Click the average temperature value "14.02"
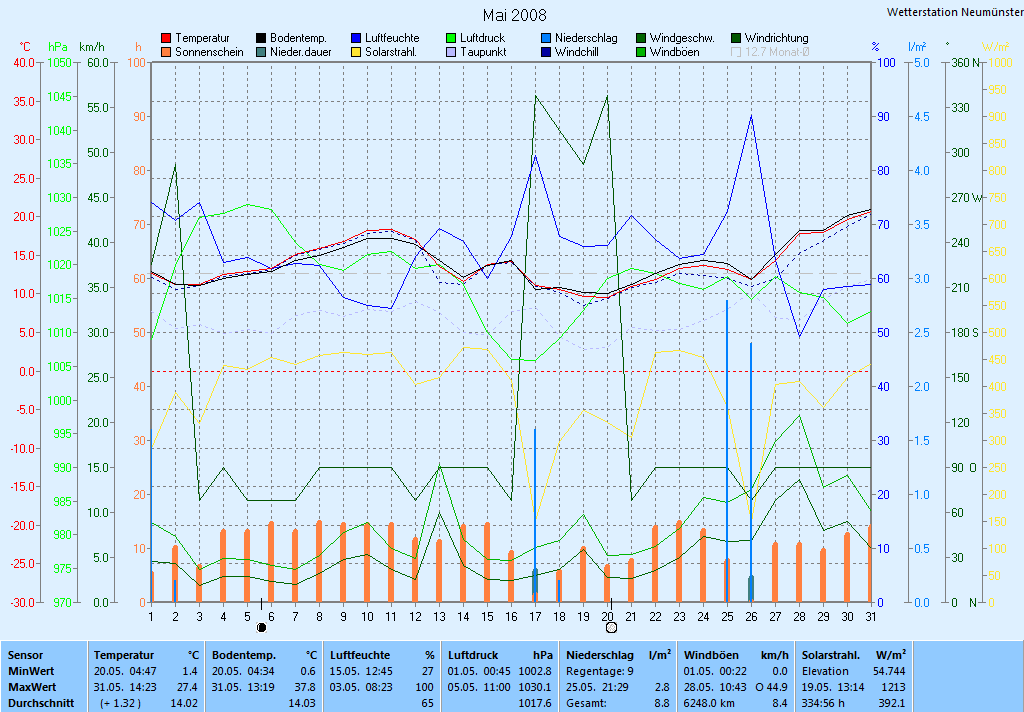The height and width of the screenshot is (712, 1024). point(184,704)
